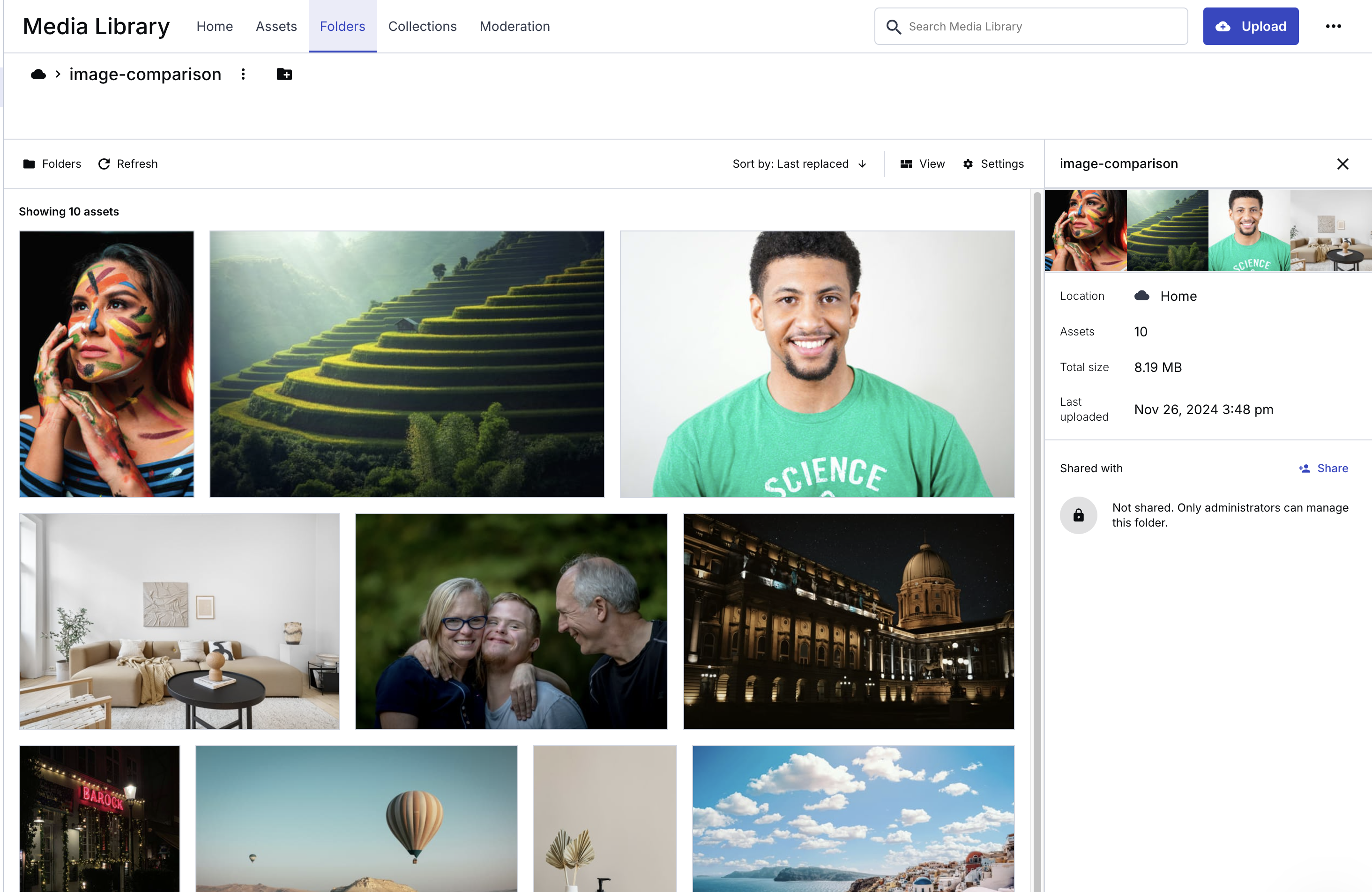The height and width of the screenshot is (892, 1372).
Task: Switch to the Assets tab
Action: coord(276,27)
